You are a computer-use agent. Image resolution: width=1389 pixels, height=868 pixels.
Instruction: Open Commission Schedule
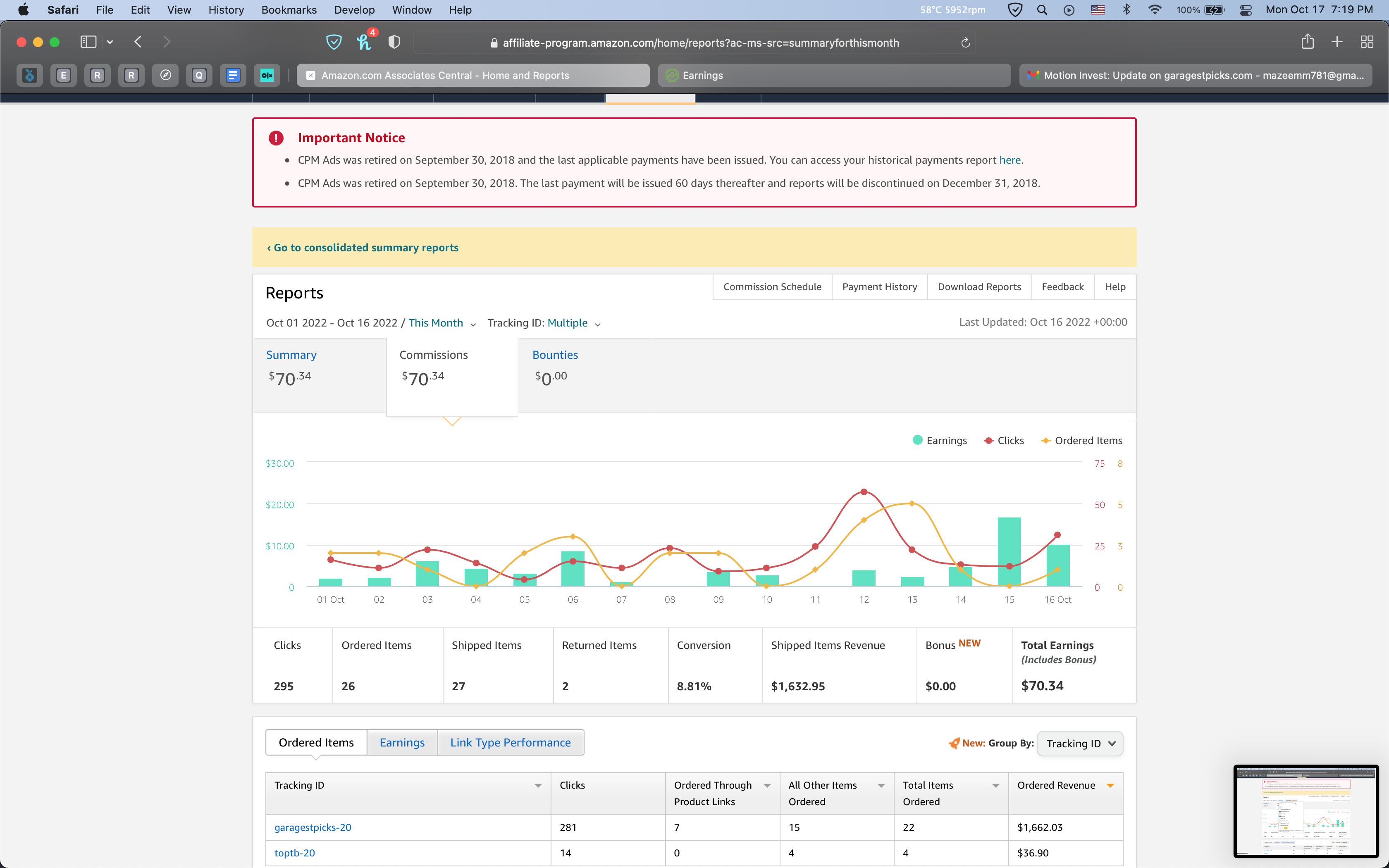[772, 286]
